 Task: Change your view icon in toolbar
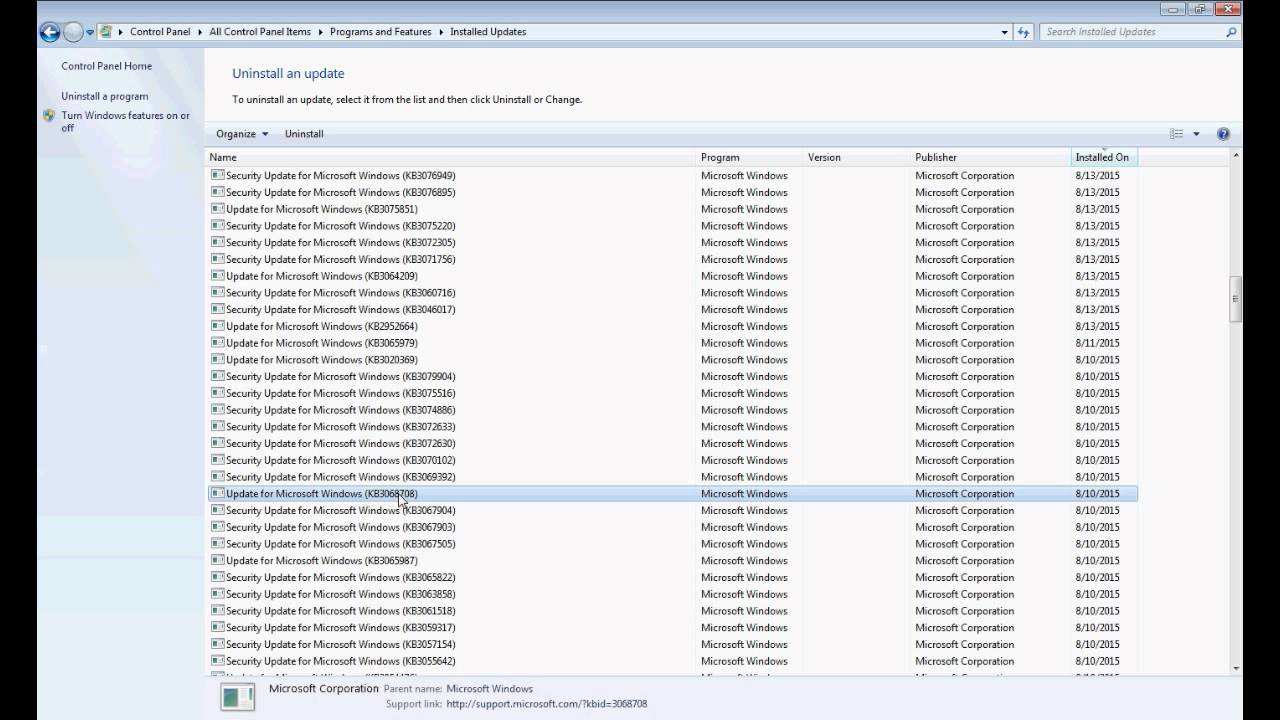coord(1177,134)
